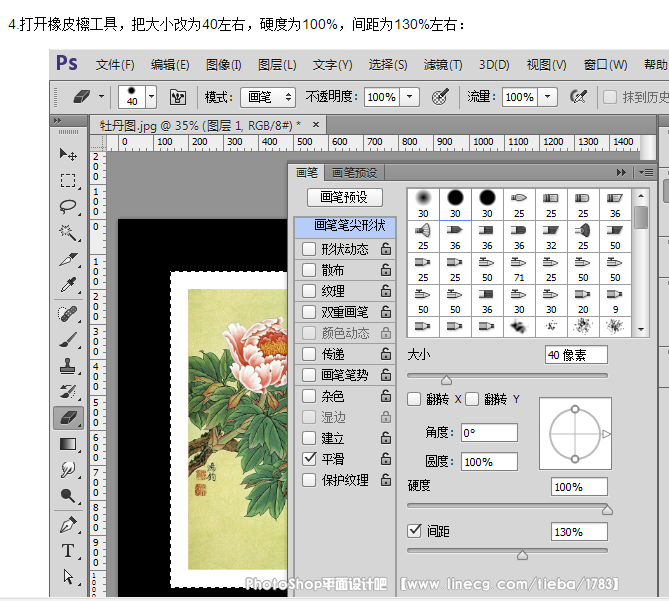
Task: Select the Eyedropper tool
Action: coord(68,285)
